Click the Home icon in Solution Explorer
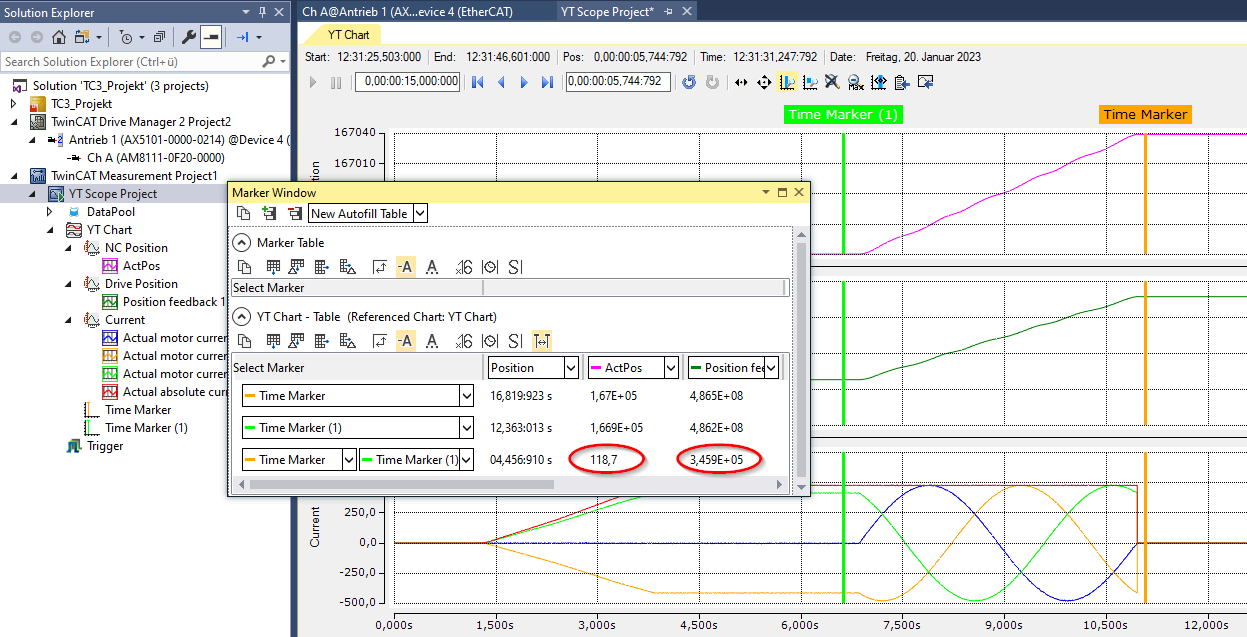1247x637 pixels. [x=59, y=37]
